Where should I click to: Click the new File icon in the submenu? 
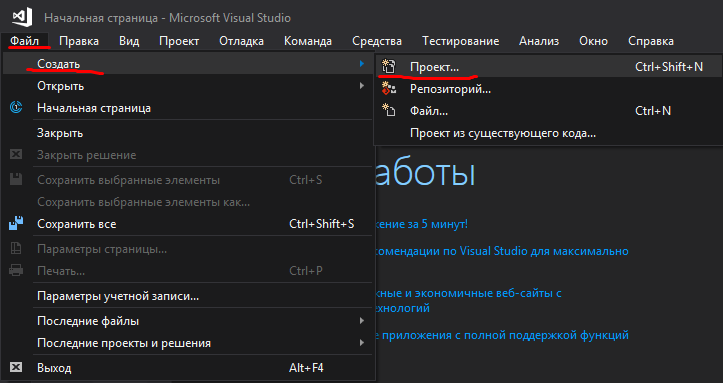tap(389, 111)
